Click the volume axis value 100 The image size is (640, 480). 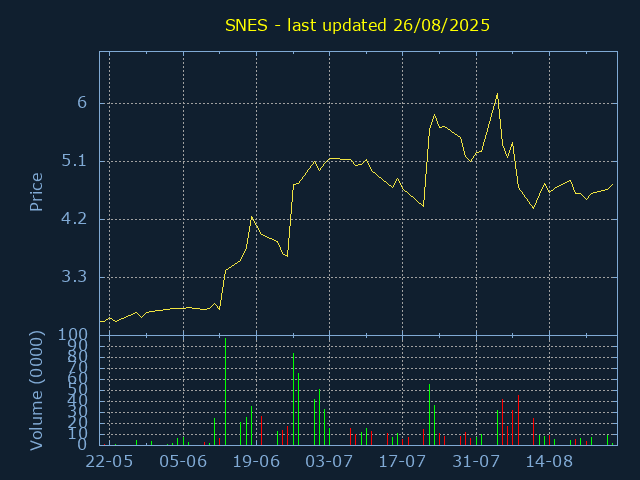click(x=73, y=335)
